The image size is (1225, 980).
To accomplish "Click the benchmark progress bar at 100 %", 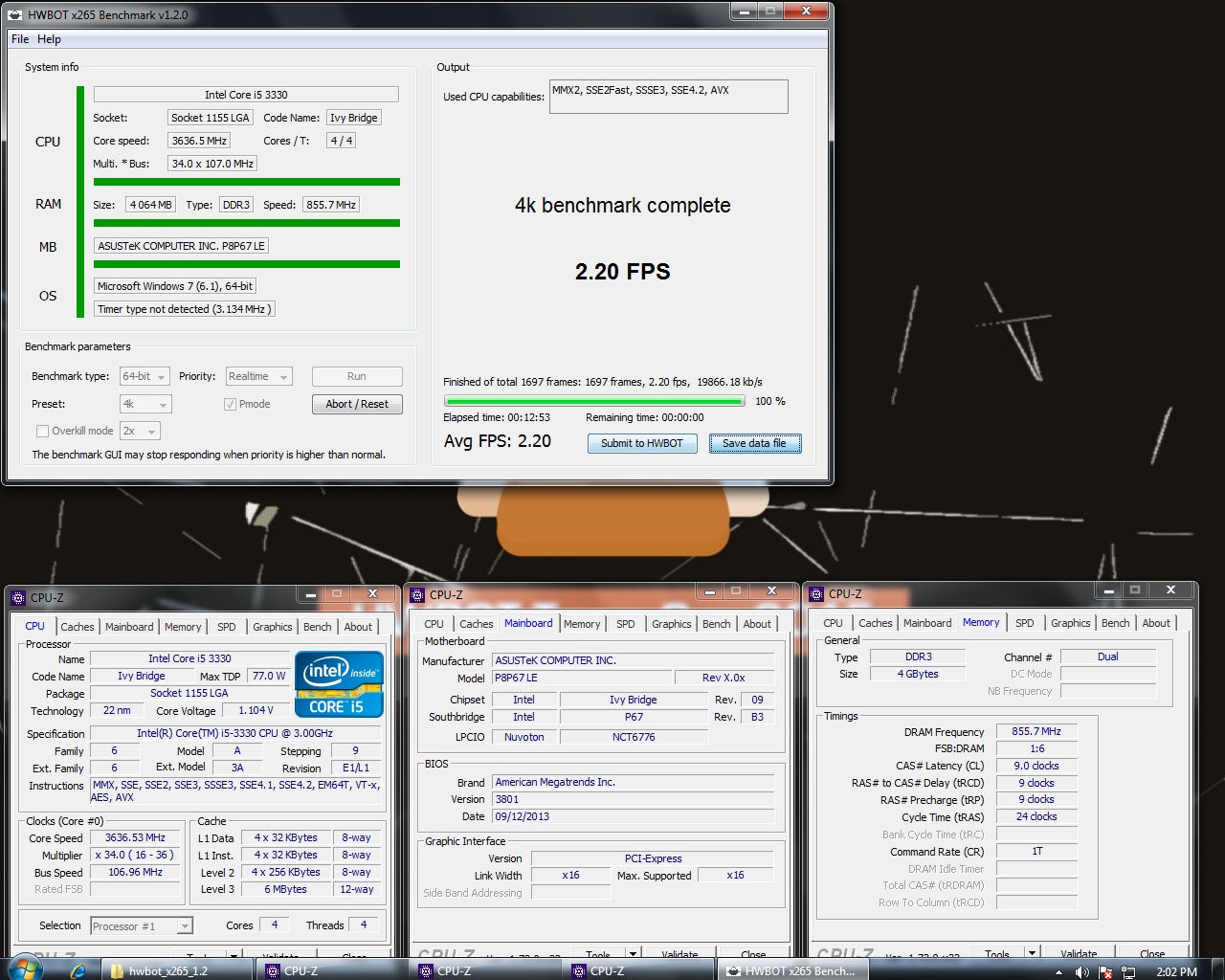I will [594, 402].
